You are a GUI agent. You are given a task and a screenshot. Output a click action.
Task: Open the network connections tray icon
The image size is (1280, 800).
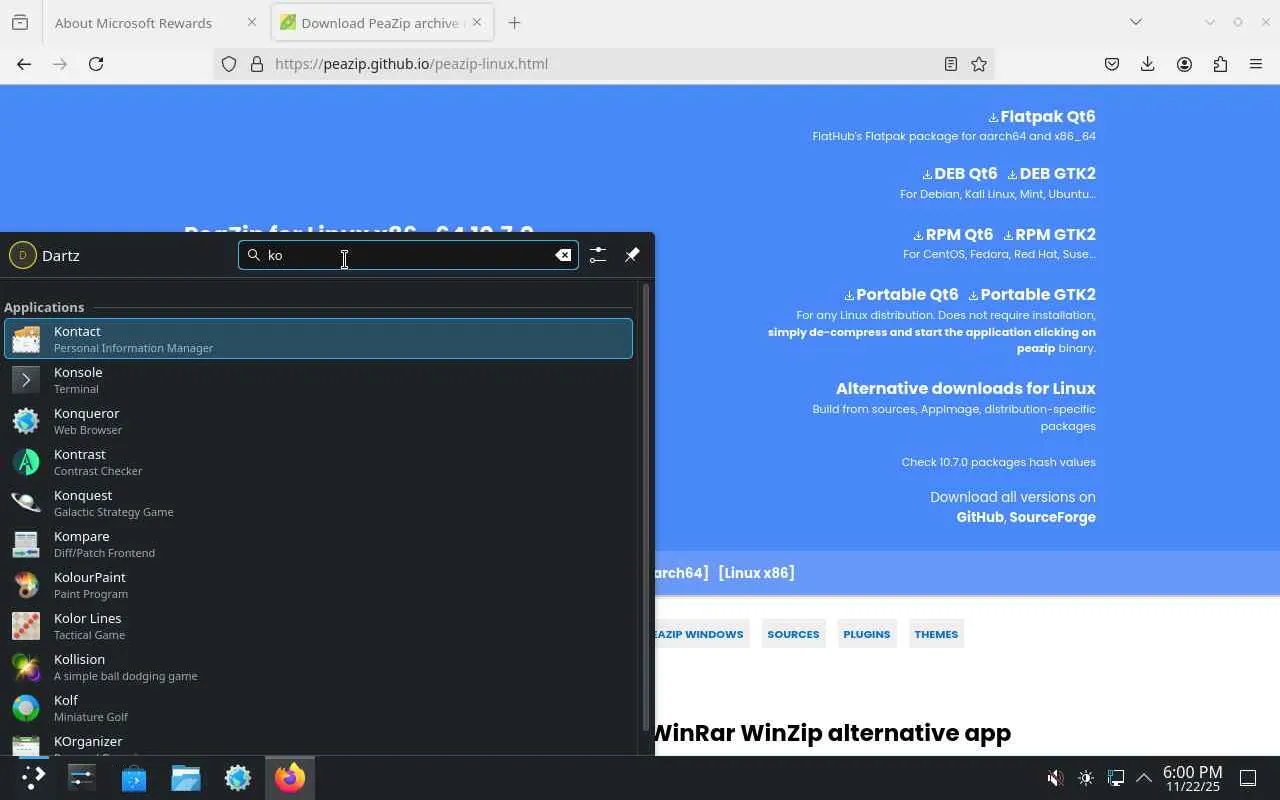click(1116, 778)
